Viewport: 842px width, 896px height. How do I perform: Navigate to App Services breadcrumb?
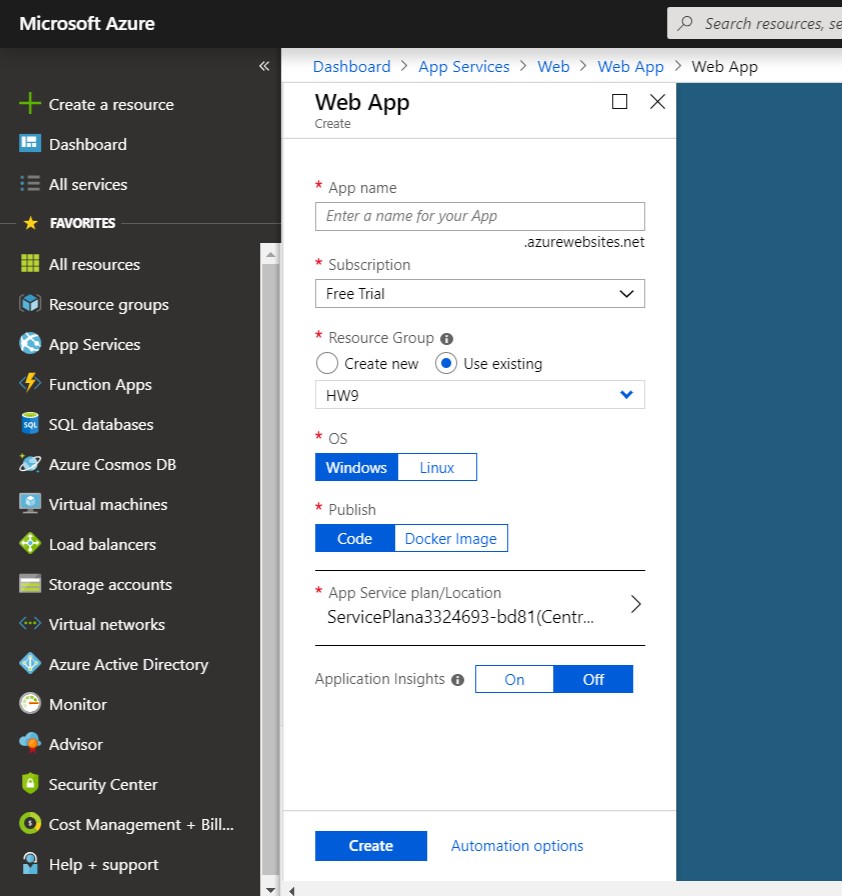[464, 66]
